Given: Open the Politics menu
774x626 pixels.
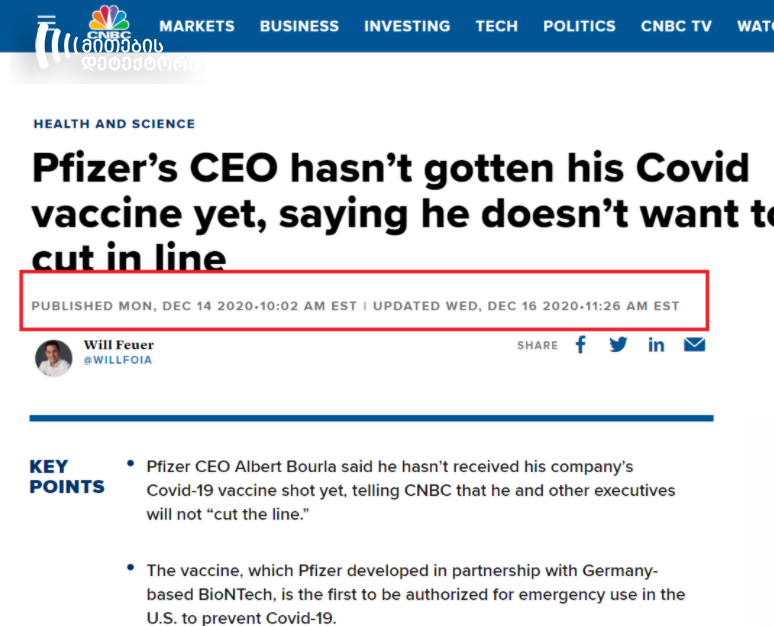Looking at the screenshot, I should tap(580, 26).
